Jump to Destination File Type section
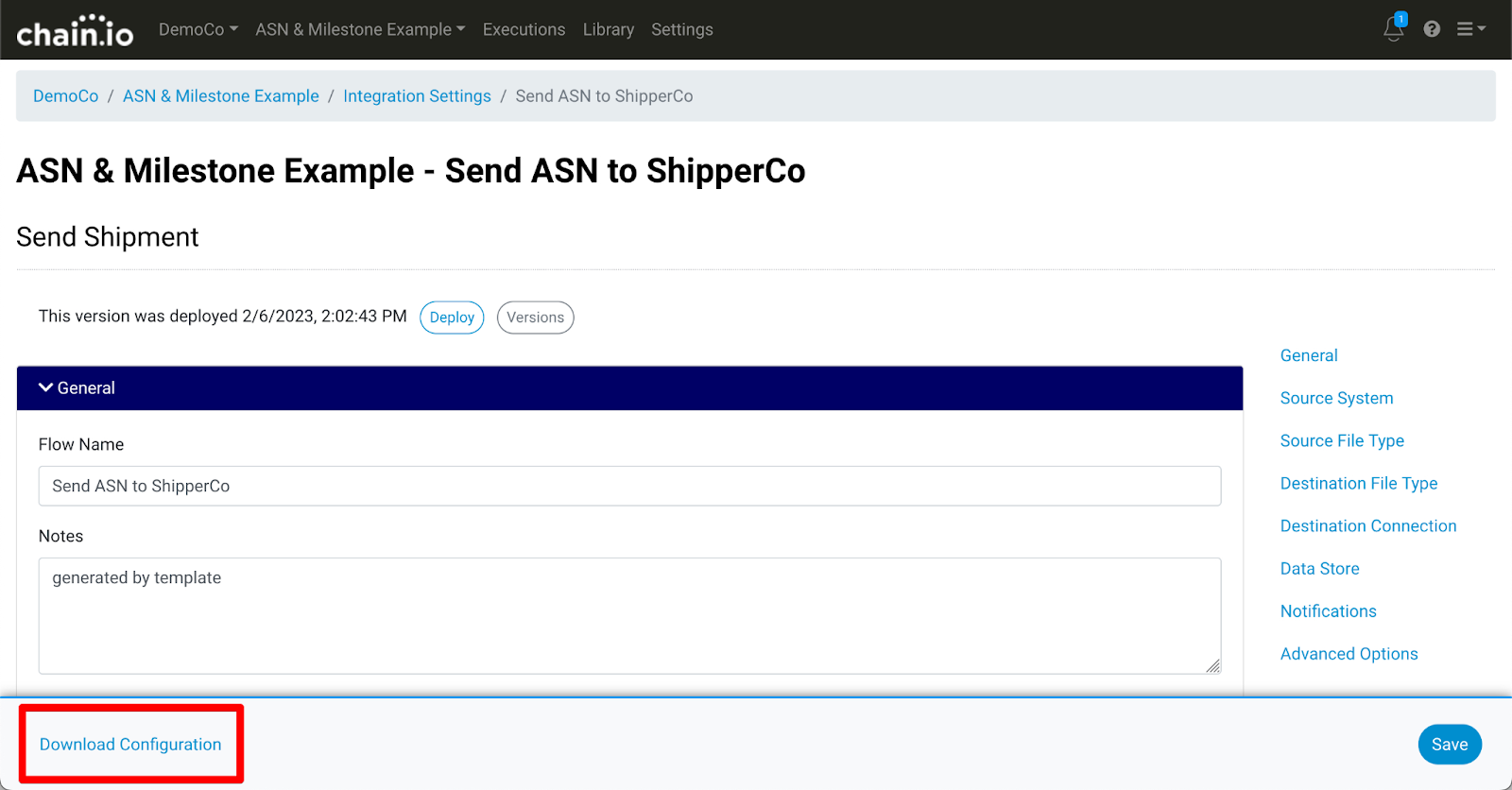Viewport: 1512px width, 790px height. coord(1359,483)
